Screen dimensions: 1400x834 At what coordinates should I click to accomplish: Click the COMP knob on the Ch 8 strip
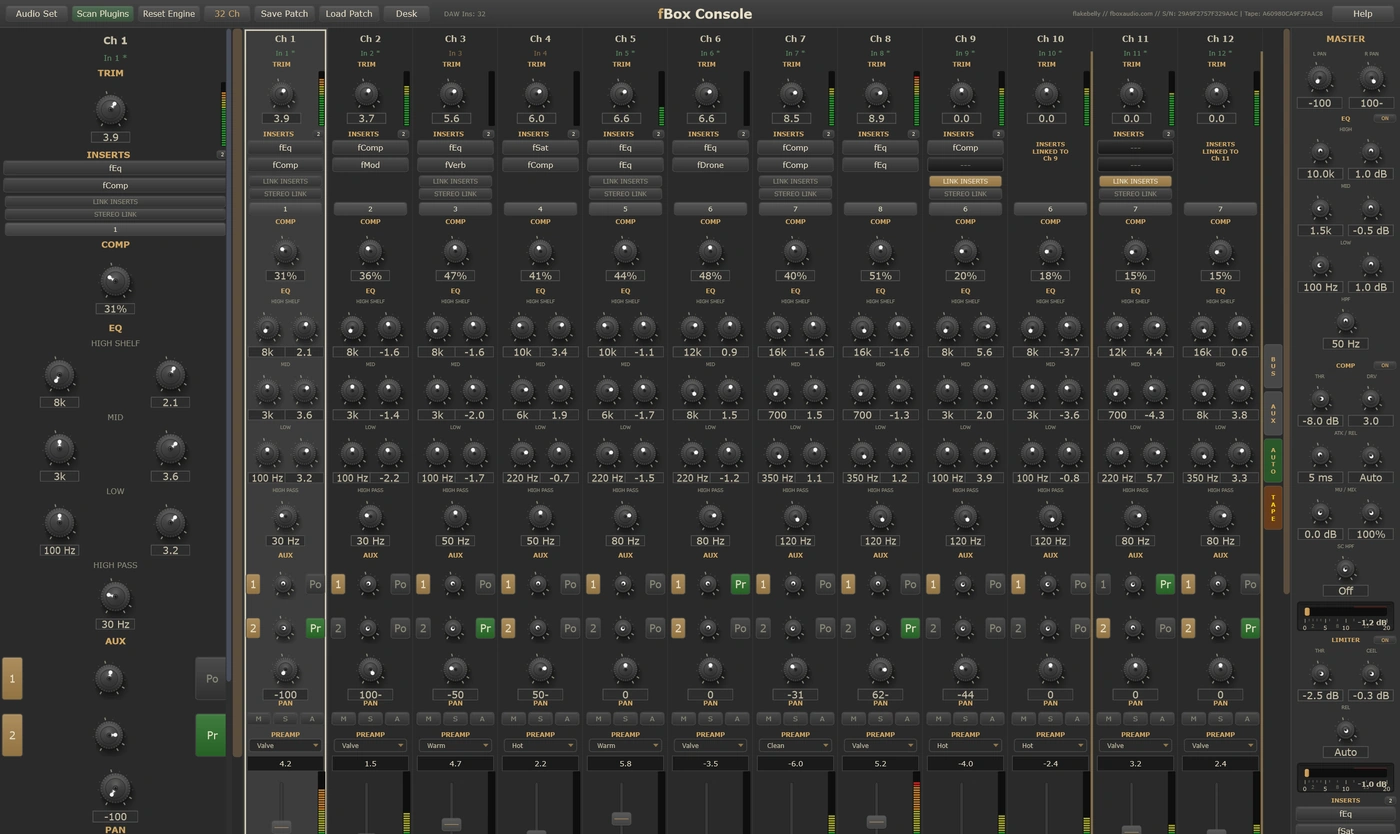(880, 251)
